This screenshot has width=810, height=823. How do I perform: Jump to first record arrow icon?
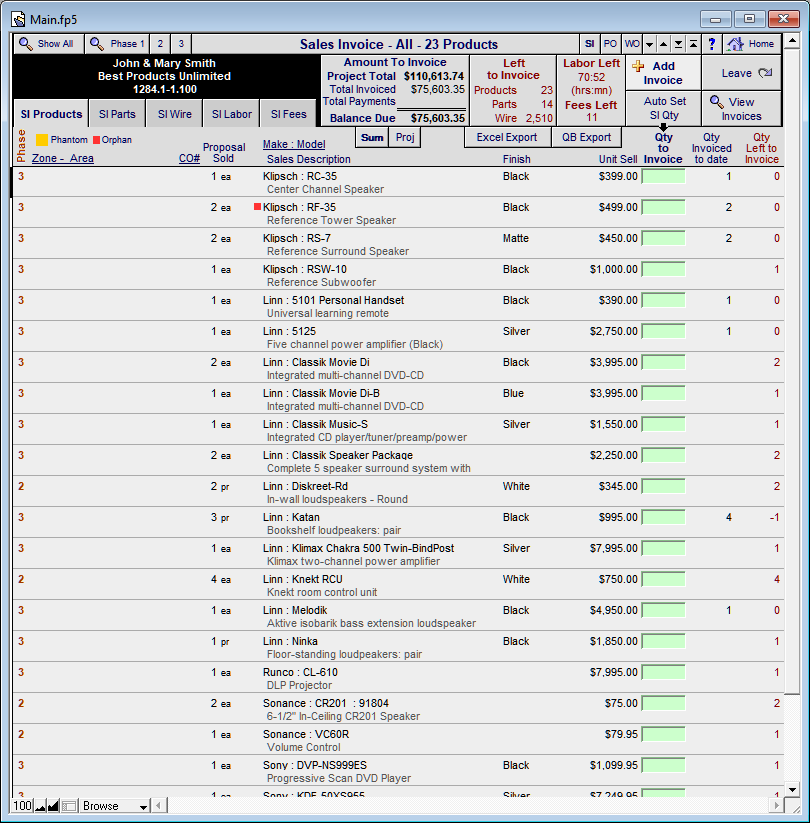(x=693, y=44)
